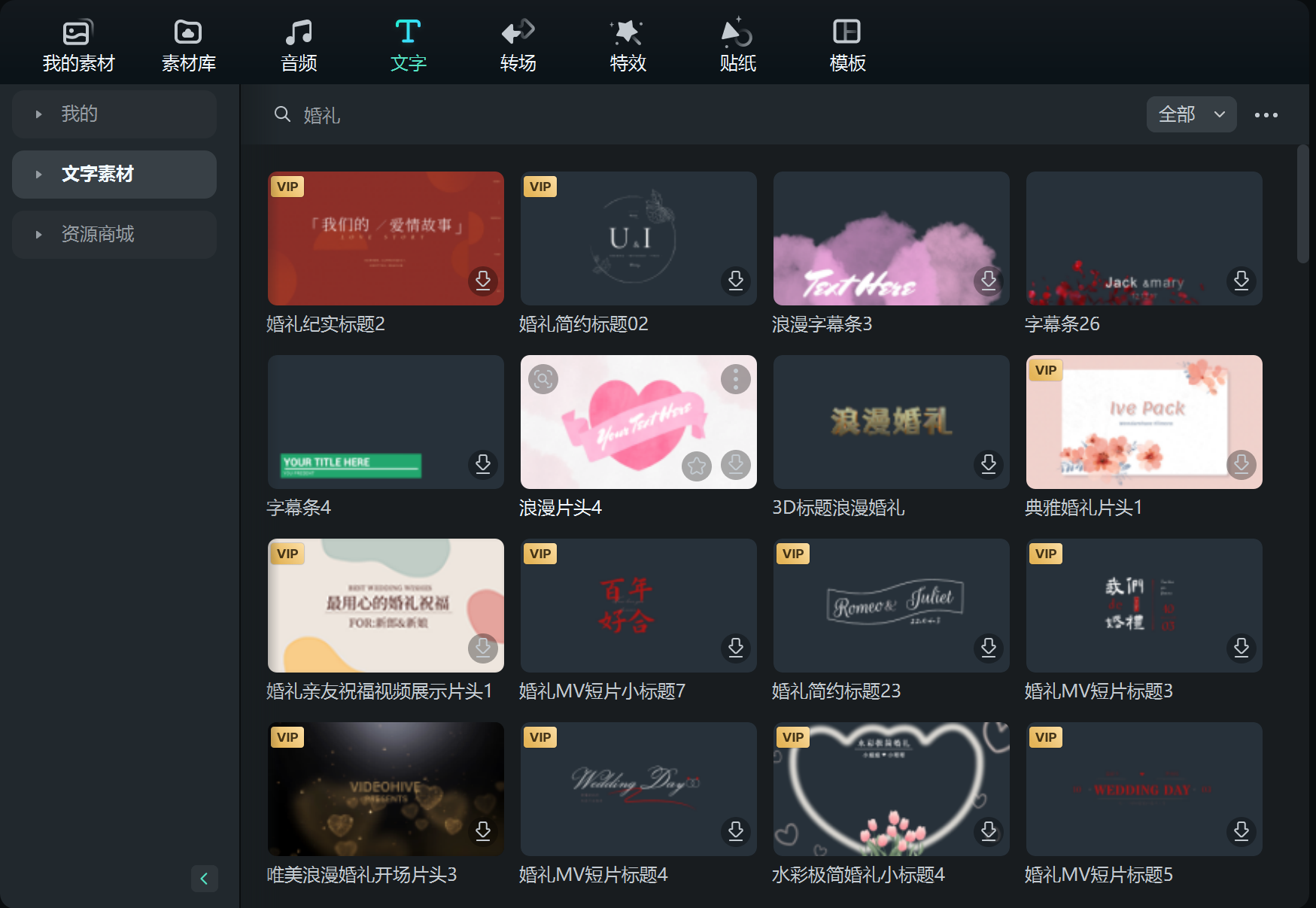Open the 音频 audio panel
1316x908 pixels.
coord(299,43)
